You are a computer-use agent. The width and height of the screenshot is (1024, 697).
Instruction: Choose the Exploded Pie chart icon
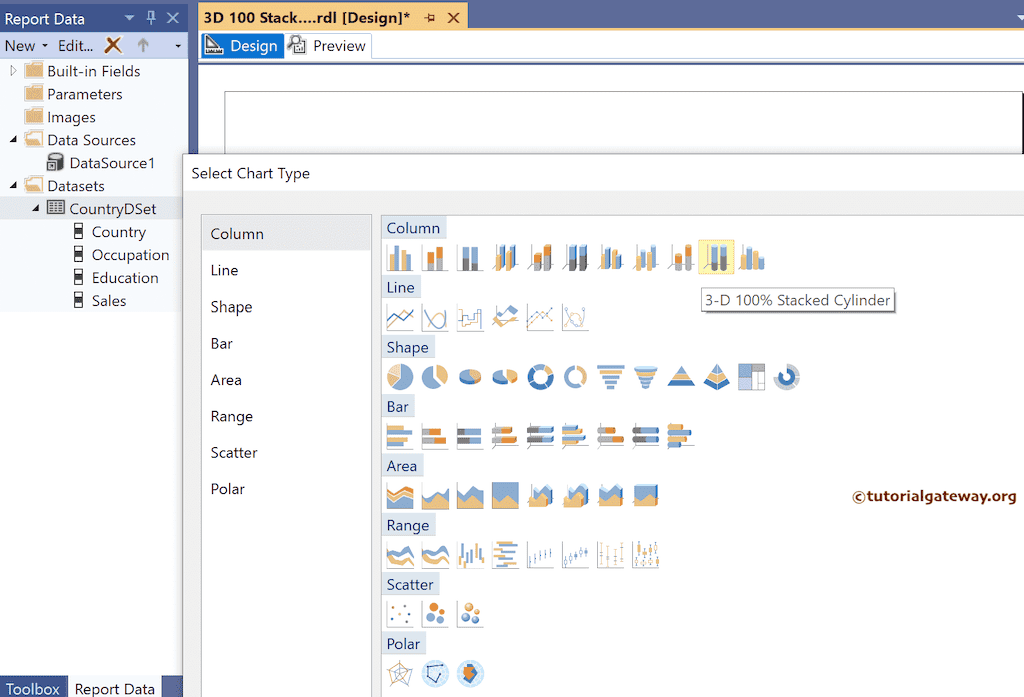(435, 377)
